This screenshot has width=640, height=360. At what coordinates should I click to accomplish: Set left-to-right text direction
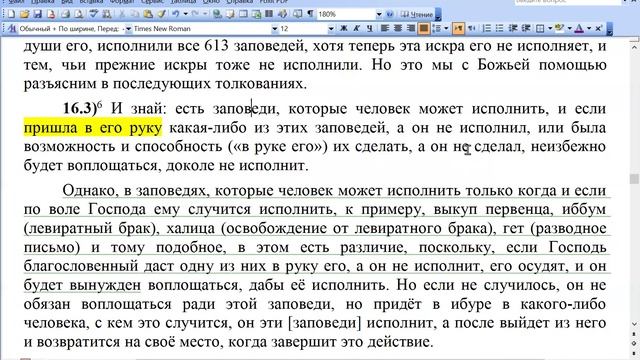[x=458, y=28]
